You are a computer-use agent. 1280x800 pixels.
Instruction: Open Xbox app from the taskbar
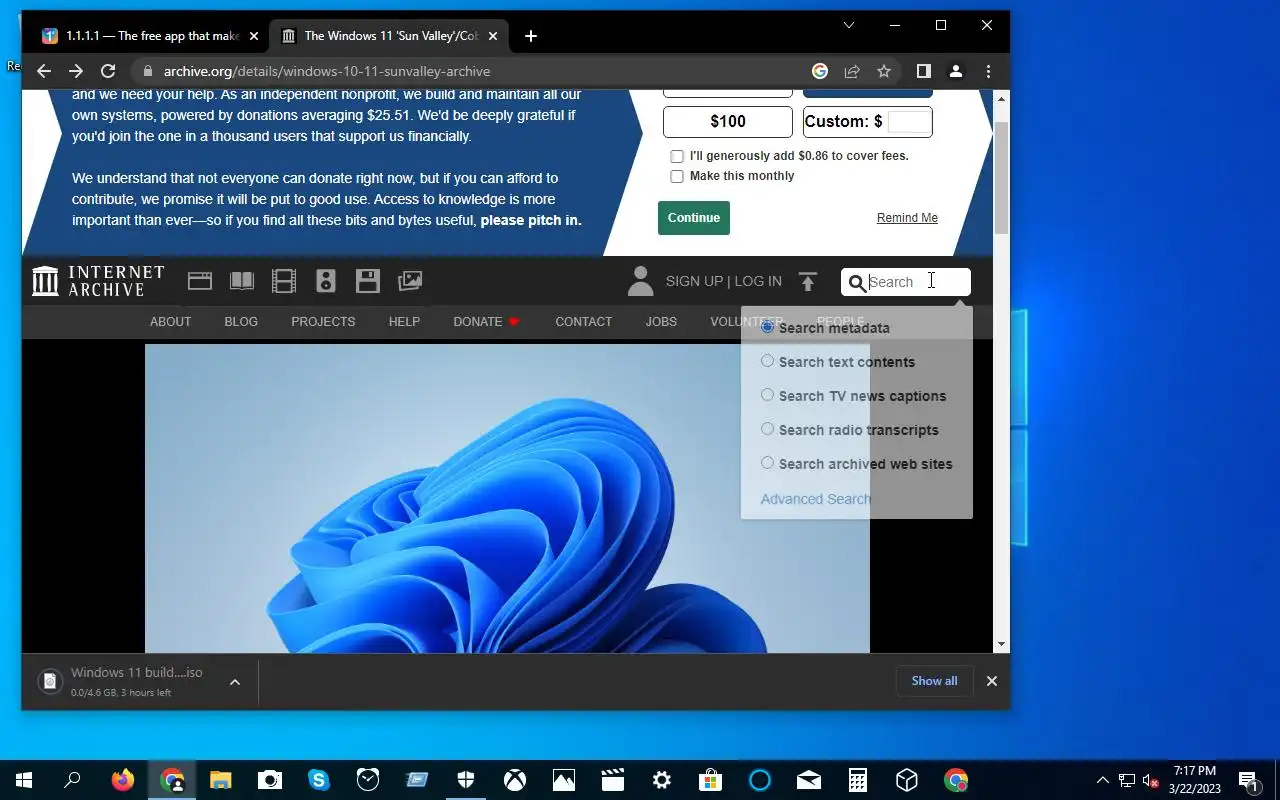(x=515, y=780)
